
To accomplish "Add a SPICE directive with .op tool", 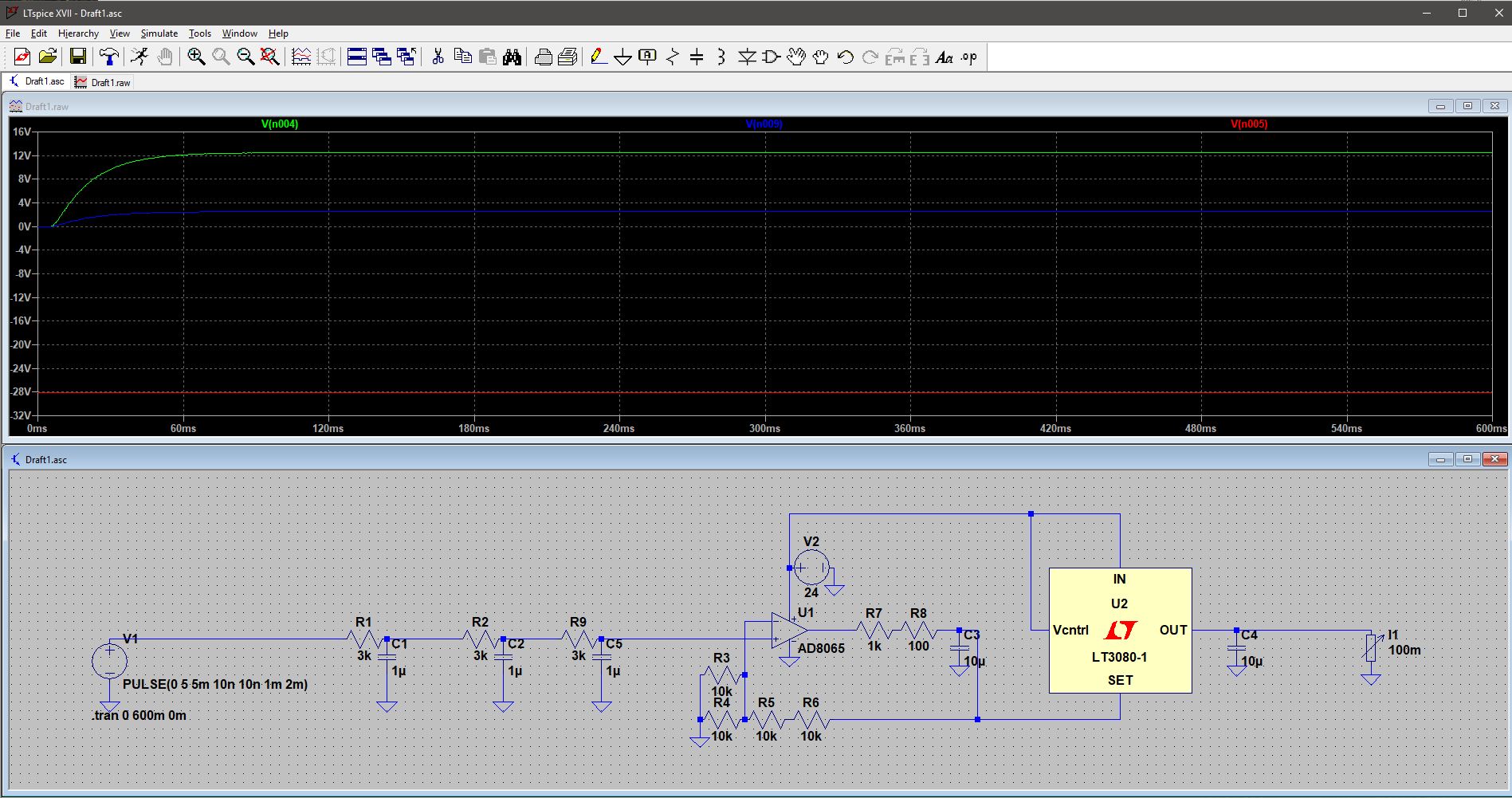I will click(x=969, y=57).
